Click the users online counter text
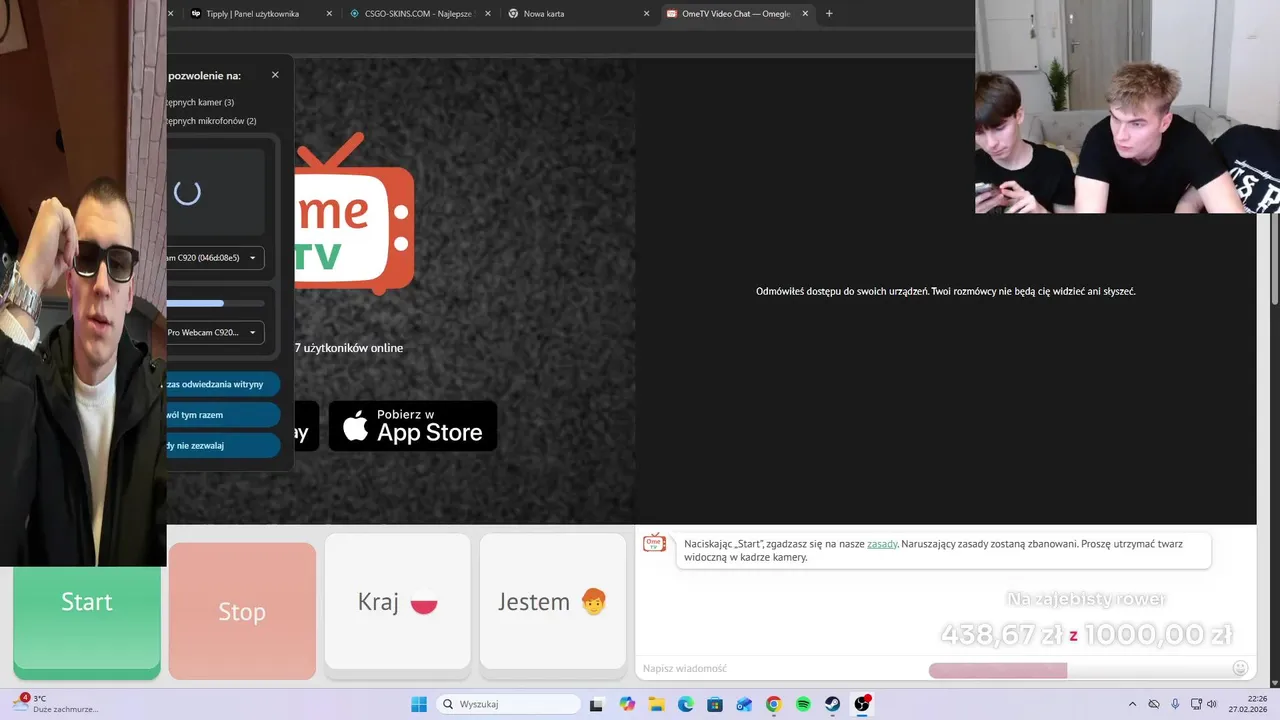The image size is (1280, 720). coord(348,348)
